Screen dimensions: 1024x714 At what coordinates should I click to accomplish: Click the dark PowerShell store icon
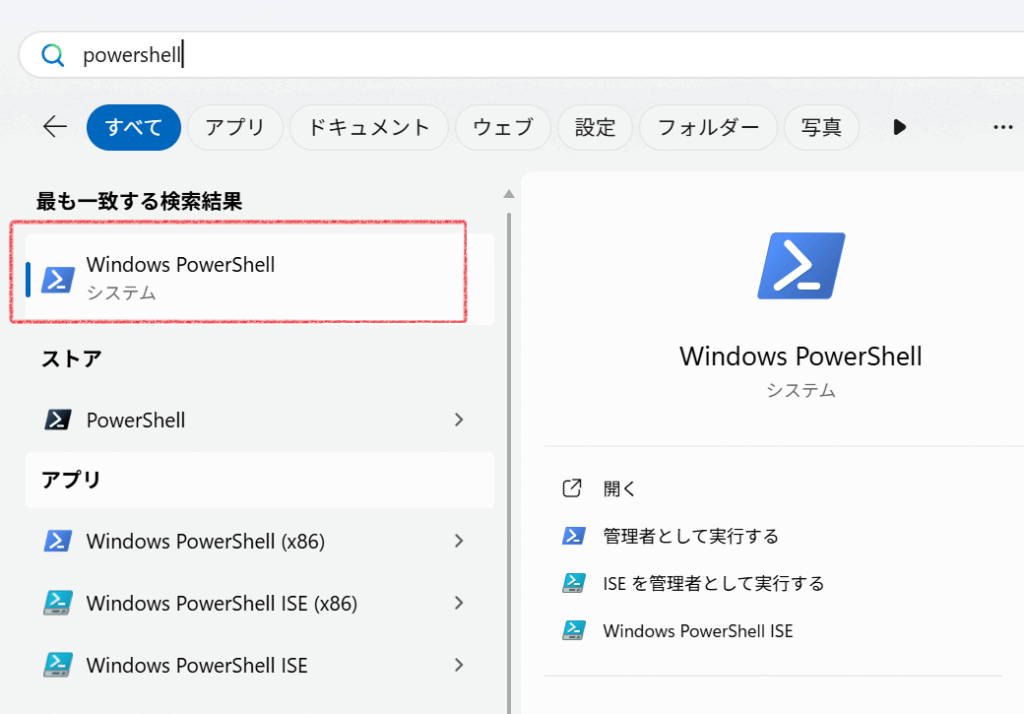point(58,420)
